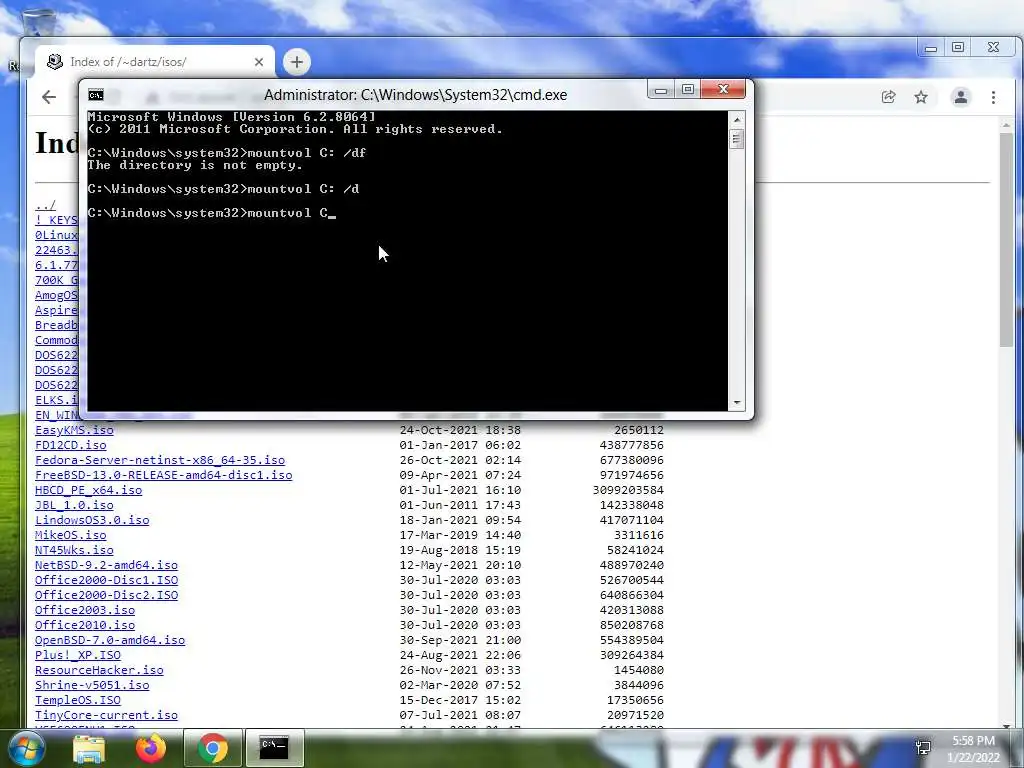Select the 'Index of /~dartz/isos/' tab
1024x768 pixels.
155,62
